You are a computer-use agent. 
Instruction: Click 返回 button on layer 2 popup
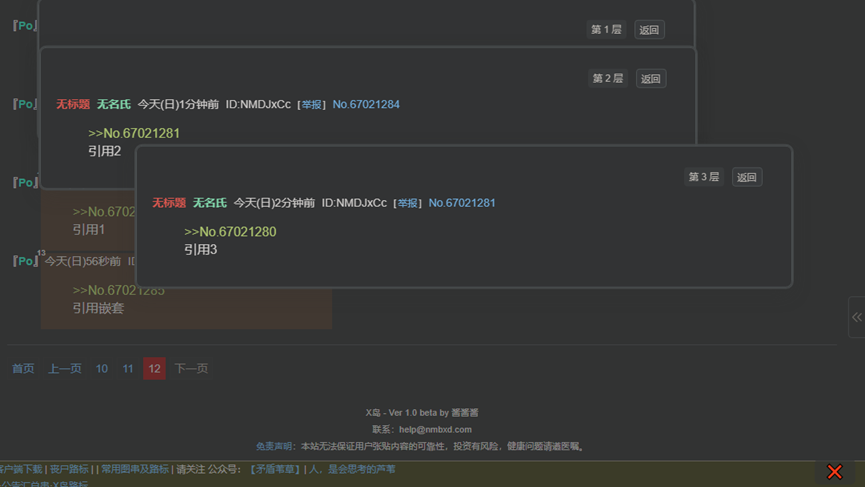(x=651, y=79)
